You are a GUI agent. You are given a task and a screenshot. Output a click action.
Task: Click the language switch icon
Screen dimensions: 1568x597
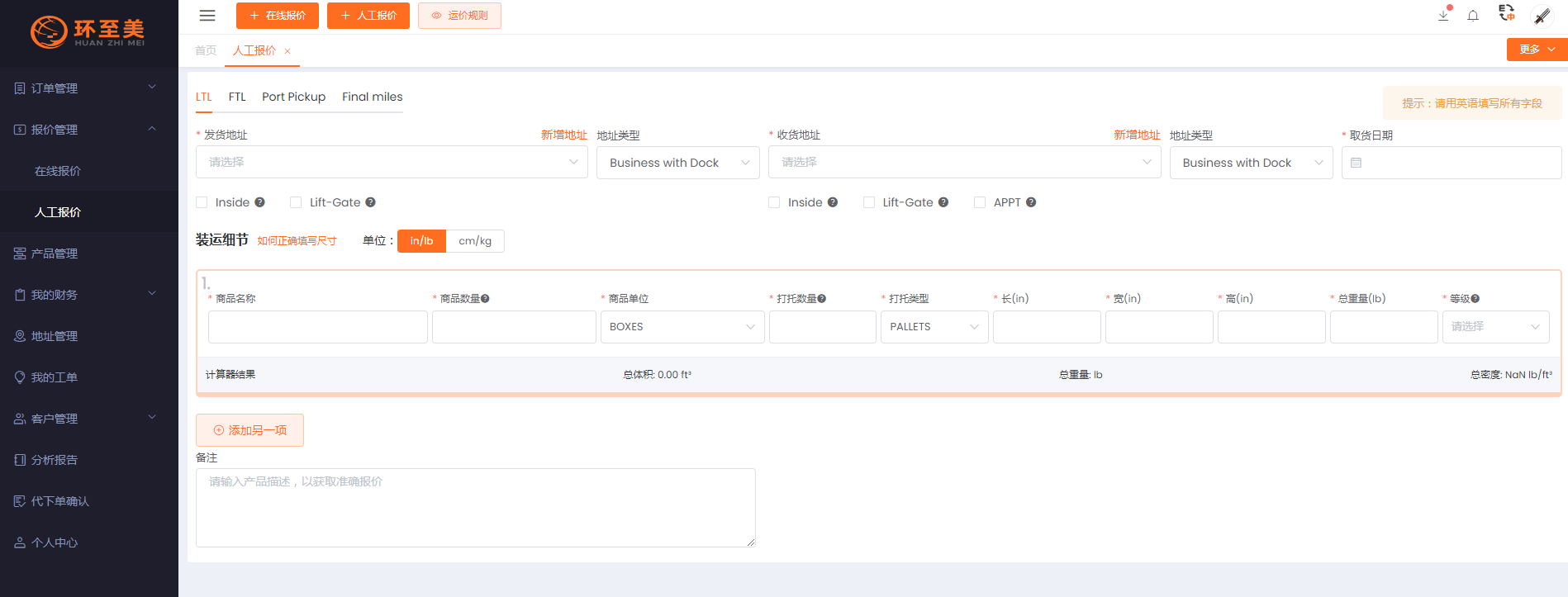1507,13
